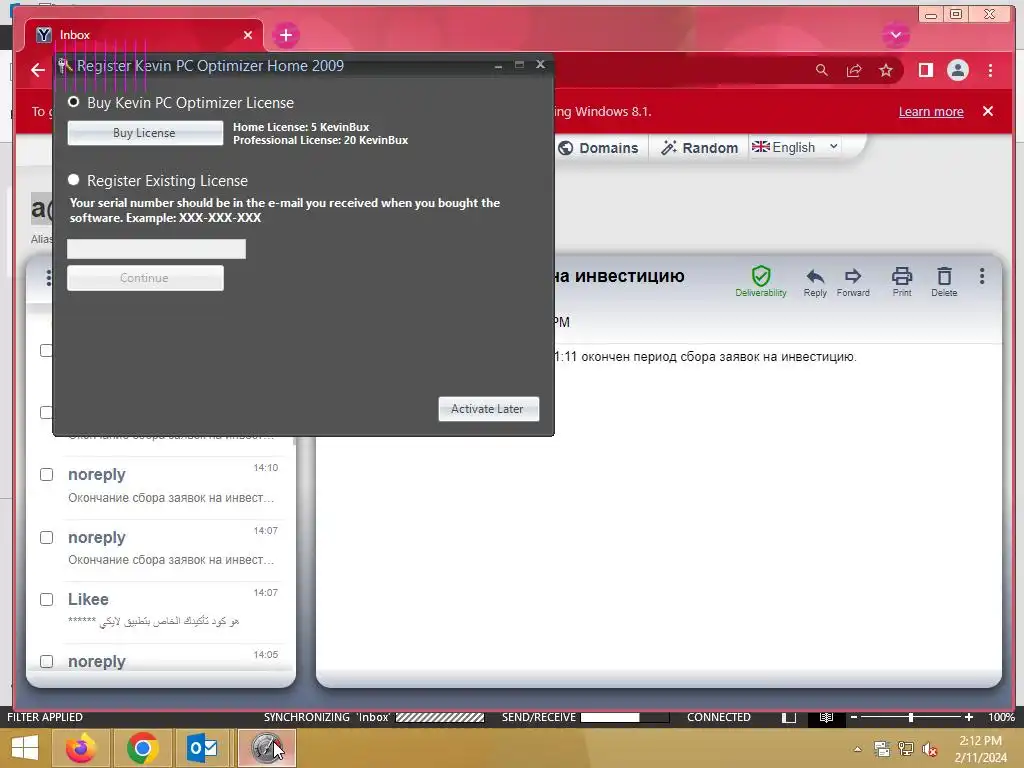
Task: Reply to the open email
Action: pyautogui.click(x=815, y=281)
